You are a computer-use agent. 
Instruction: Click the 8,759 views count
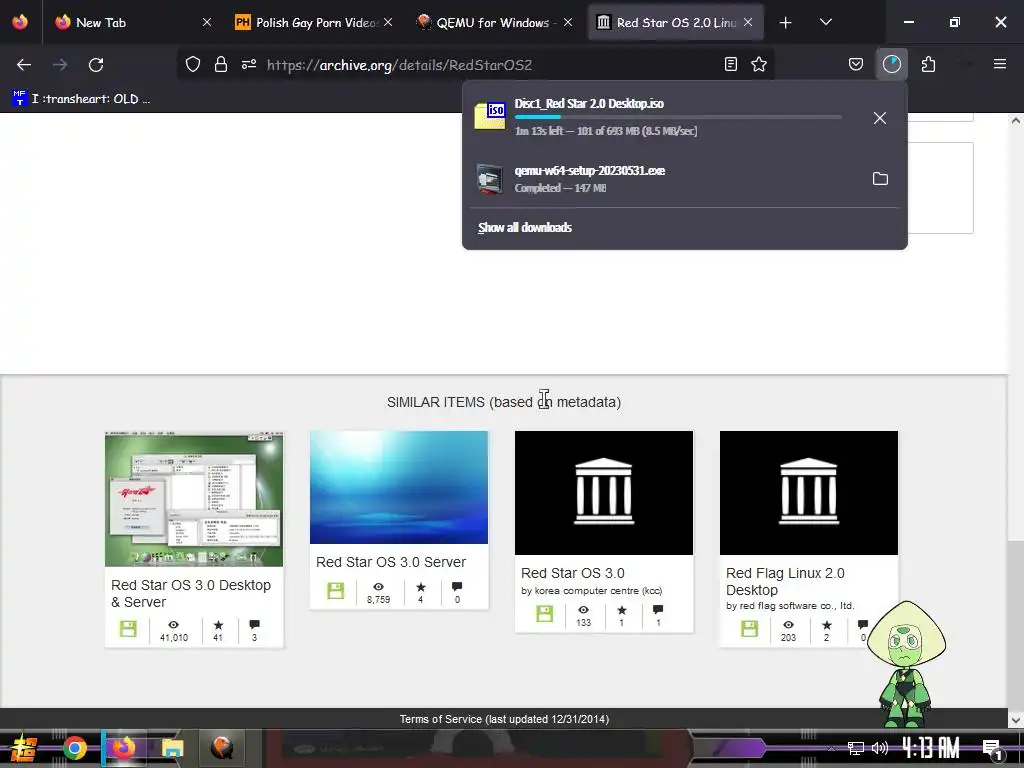[378, 593]
